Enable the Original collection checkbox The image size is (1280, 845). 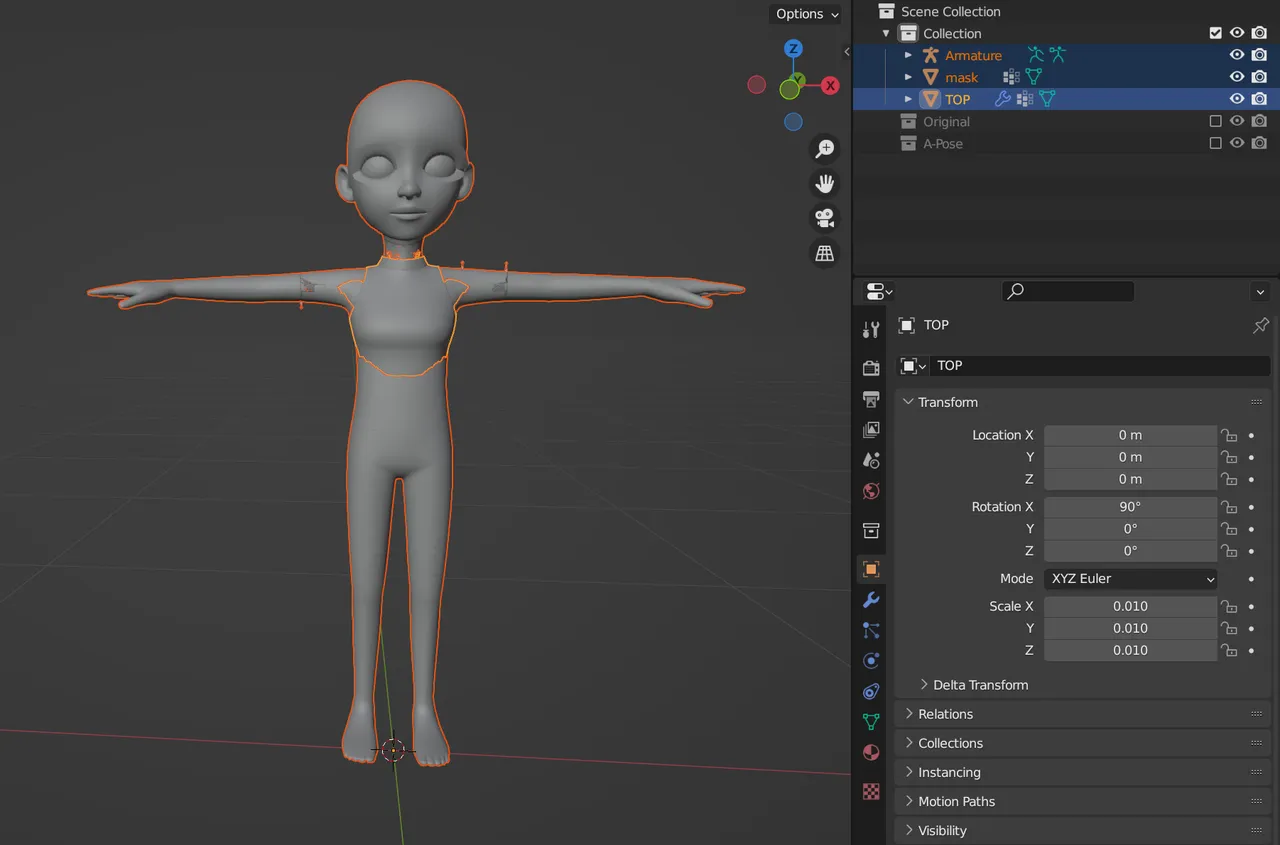click(x=1215, y=121)
